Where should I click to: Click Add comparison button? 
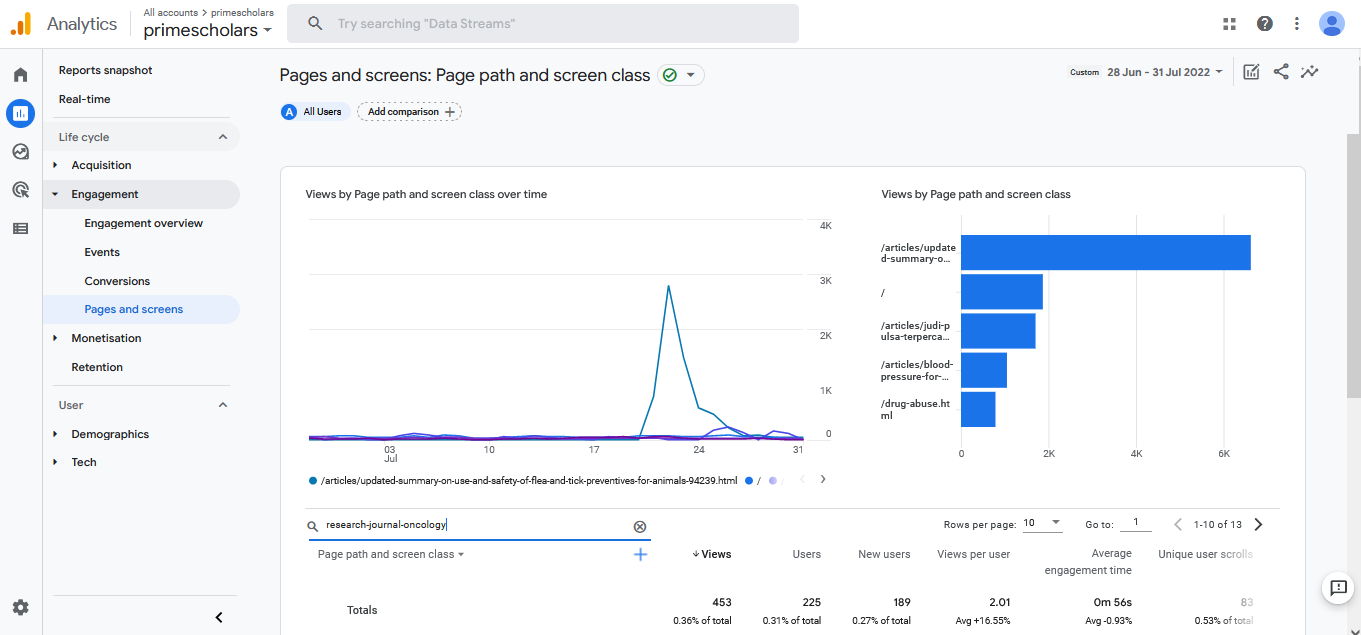tap(409, 112)
